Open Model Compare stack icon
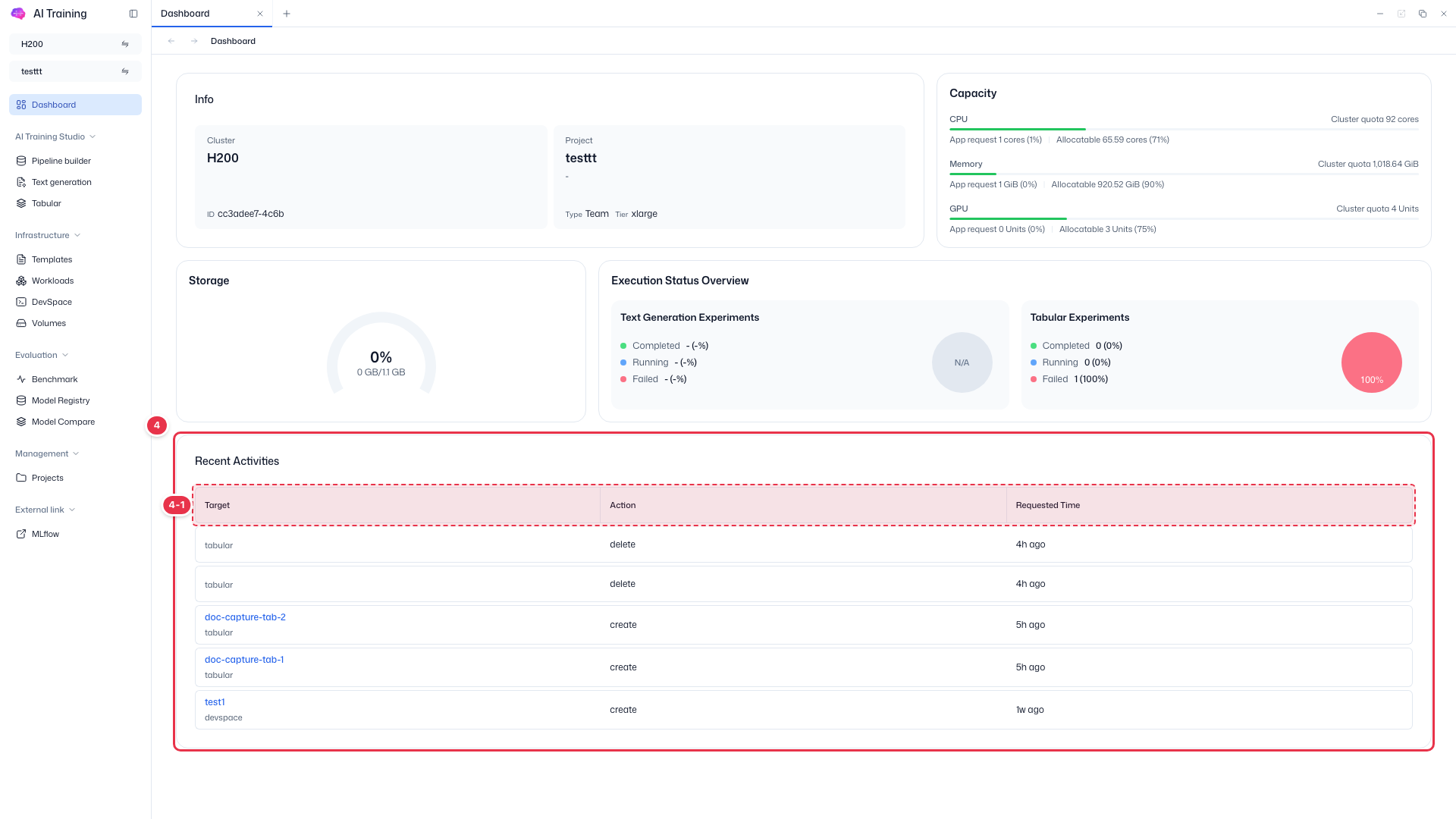The height and width of the screenshot is (819, 1456). [x=21, y=422]
